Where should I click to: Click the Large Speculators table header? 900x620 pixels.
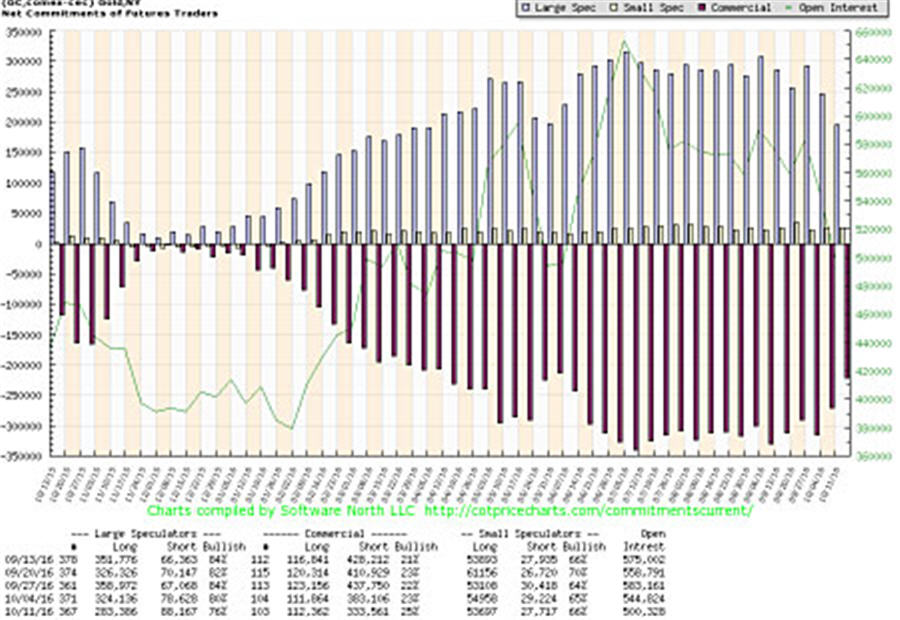148,537
